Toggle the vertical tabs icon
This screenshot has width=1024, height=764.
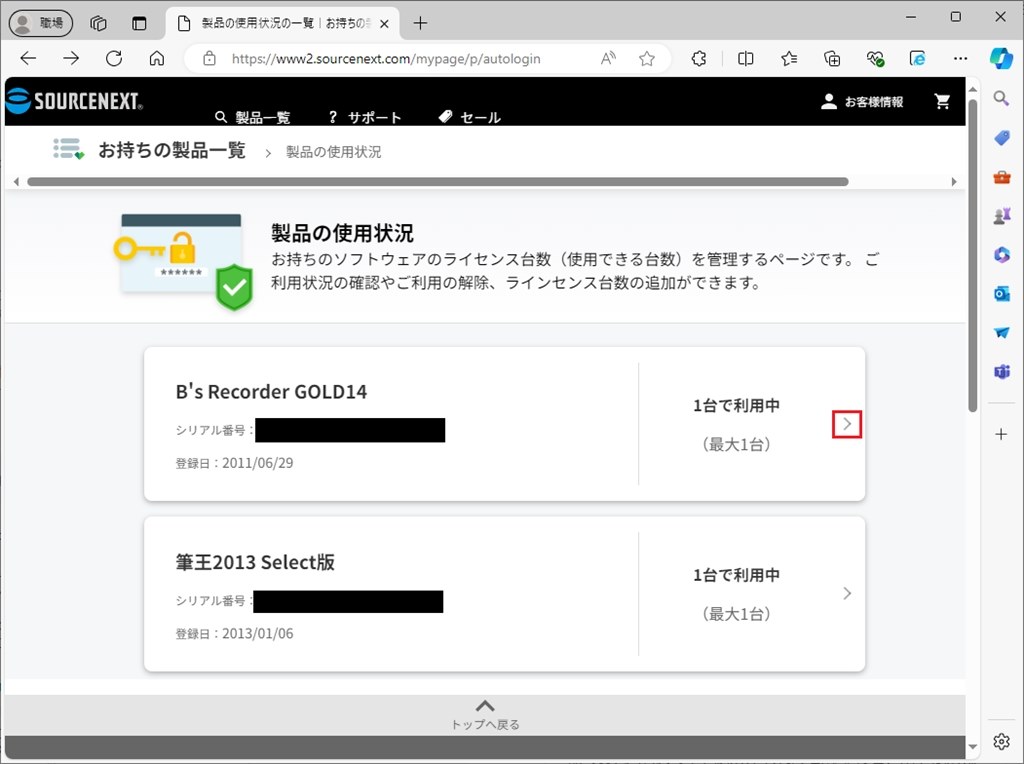[x=139, y=24]
